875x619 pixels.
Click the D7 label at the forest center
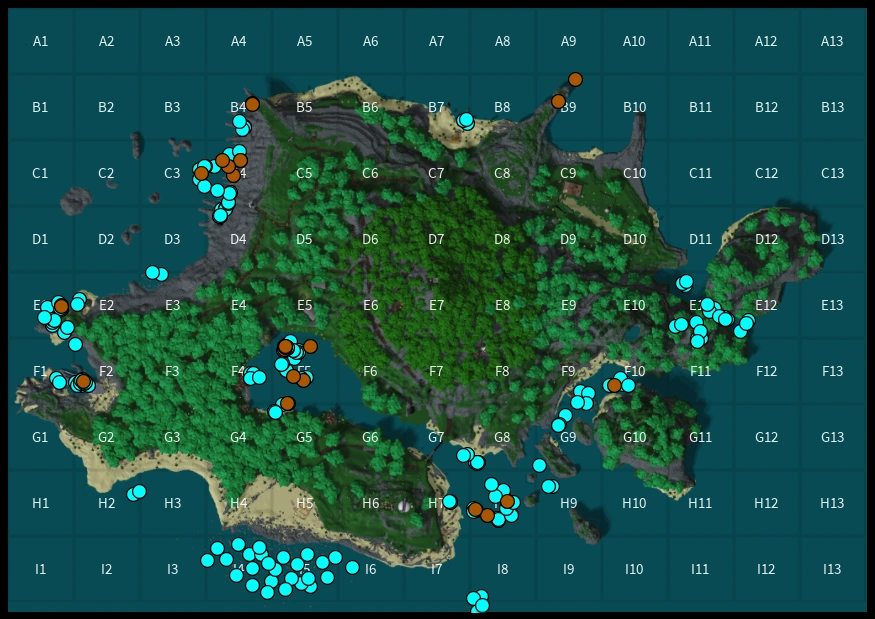pos(436,239)
